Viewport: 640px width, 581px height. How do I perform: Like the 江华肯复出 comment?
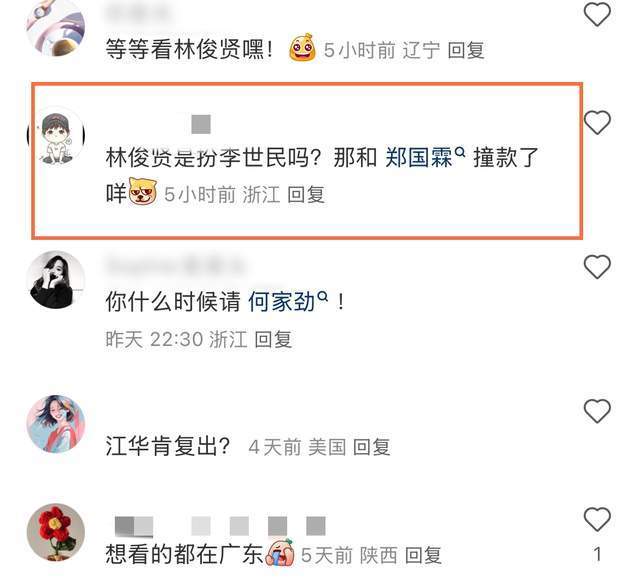(597, 411)
